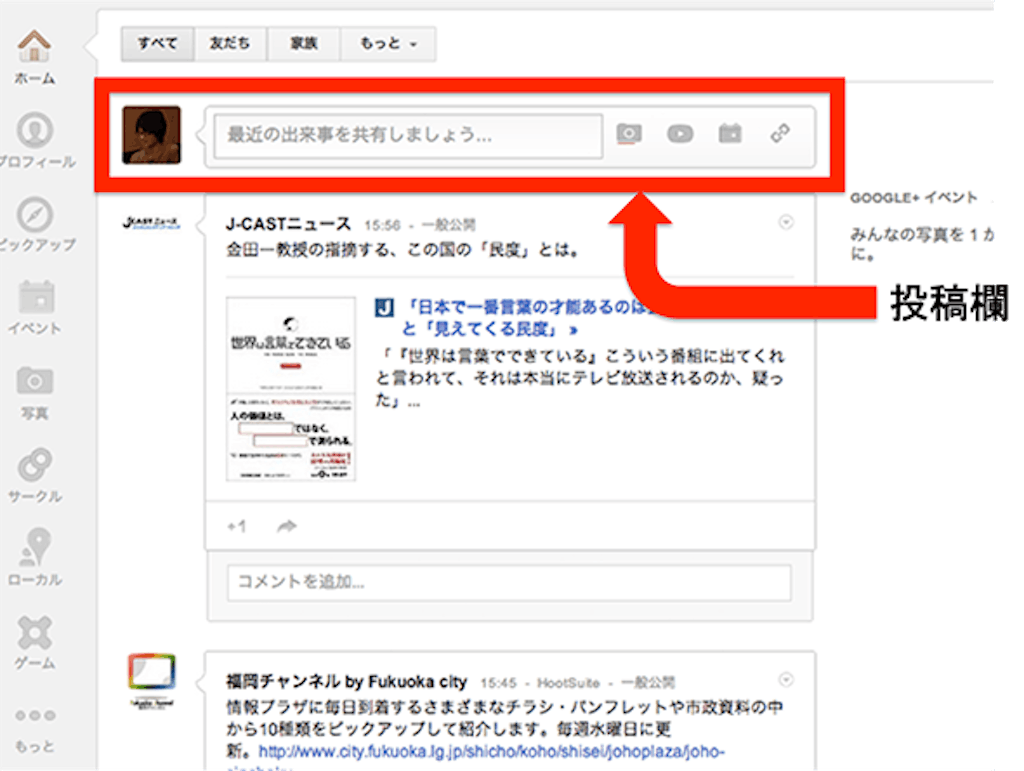Click the add event icon in share box
Image resolution: width=1024 pixels, height=771 pixels.
tap(730, 134)
